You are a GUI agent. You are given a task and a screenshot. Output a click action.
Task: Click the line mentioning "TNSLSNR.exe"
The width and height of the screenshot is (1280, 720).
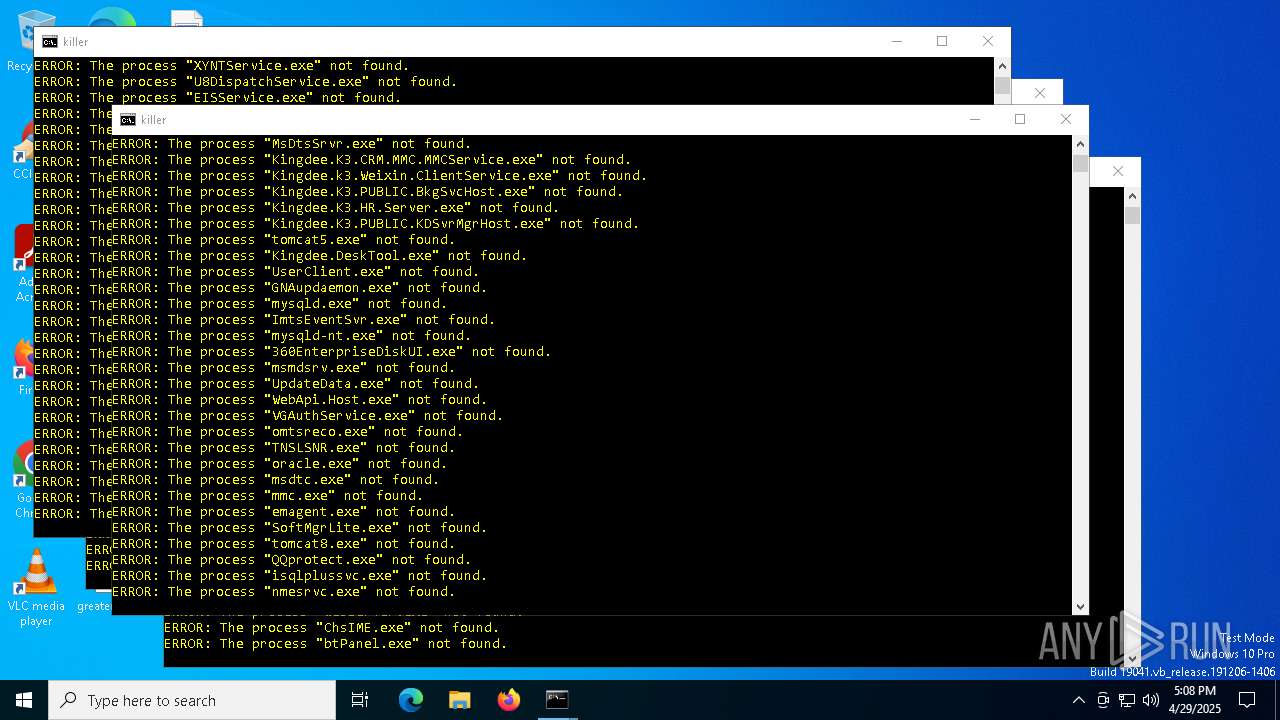tap(283, 448)
